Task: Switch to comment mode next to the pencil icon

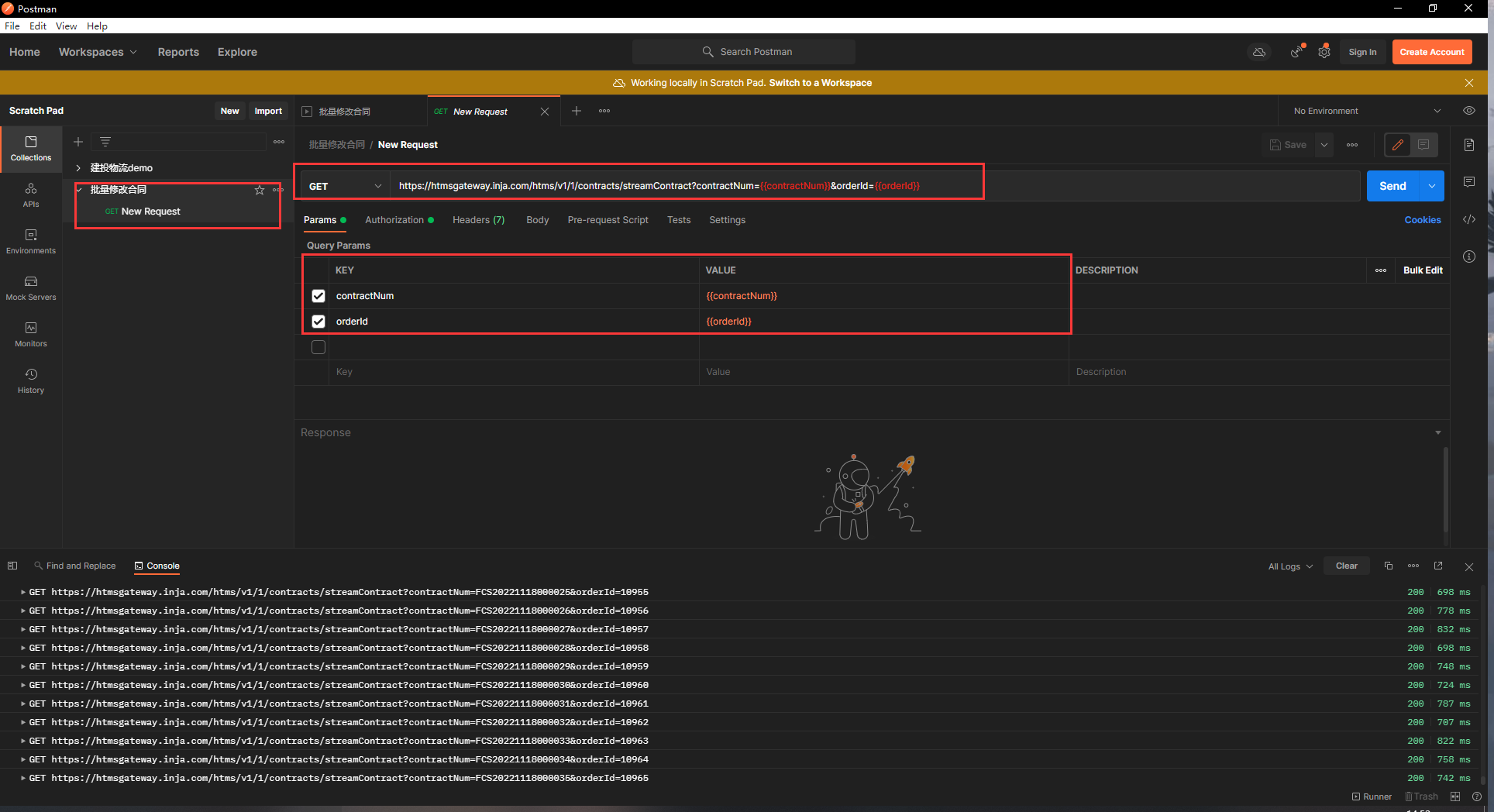Action: 1423,145
